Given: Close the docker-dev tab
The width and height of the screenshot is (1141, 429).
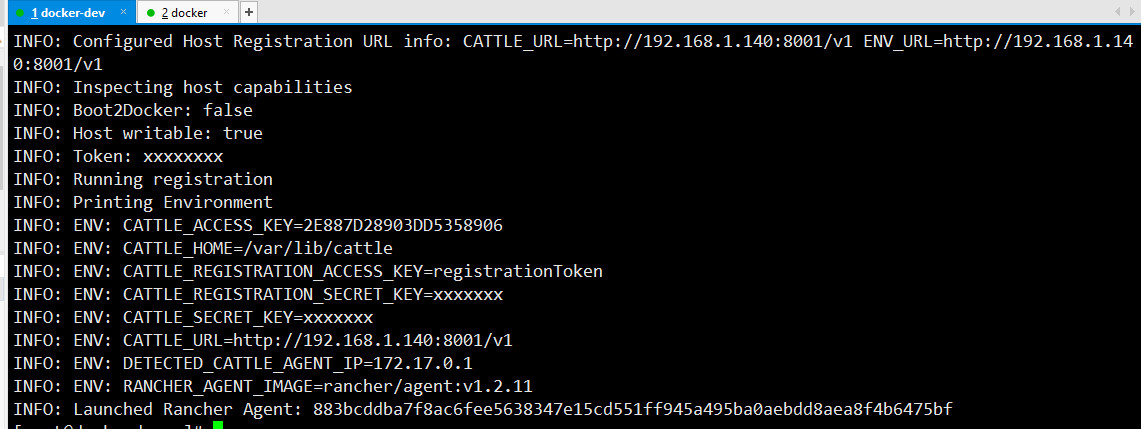Looking at the screenshot, I should 124,12.
